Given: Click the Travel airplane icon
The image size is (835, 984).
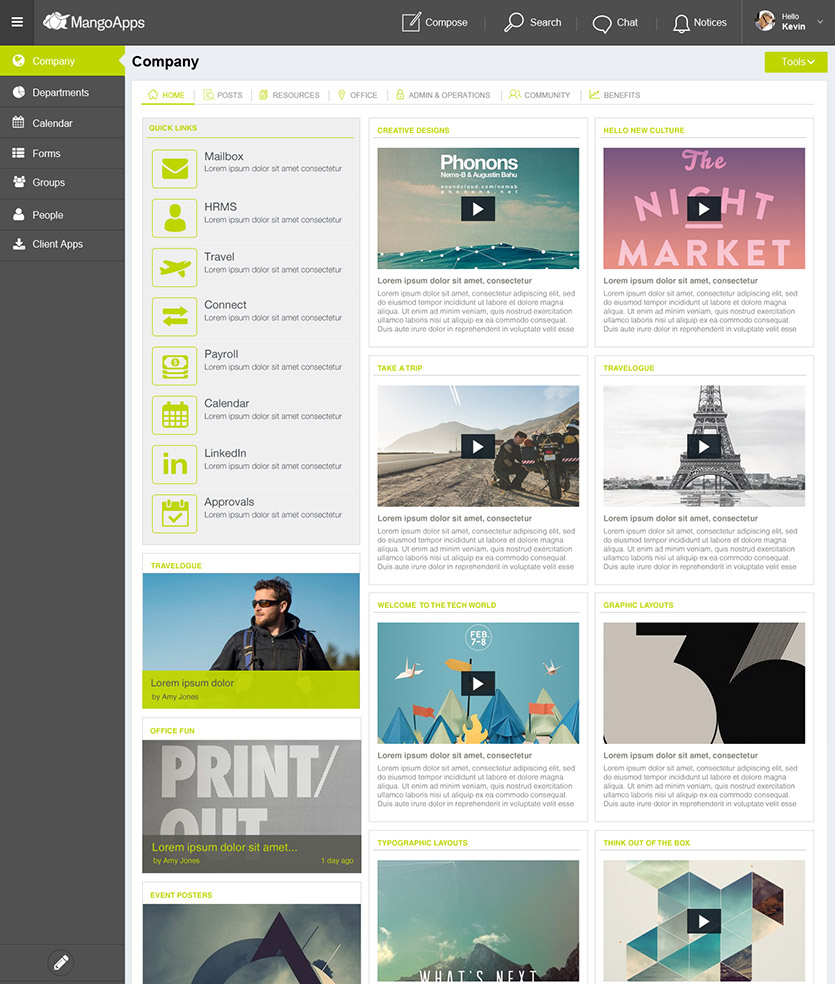Looking at the screenshot, I should click(x=175, y=267).
